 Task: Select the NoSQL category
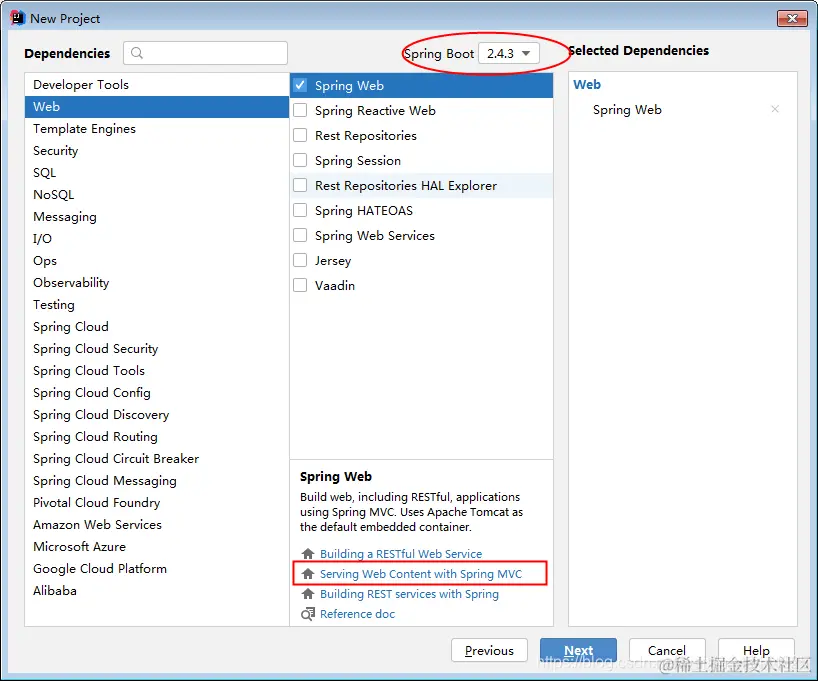(157, 195)
